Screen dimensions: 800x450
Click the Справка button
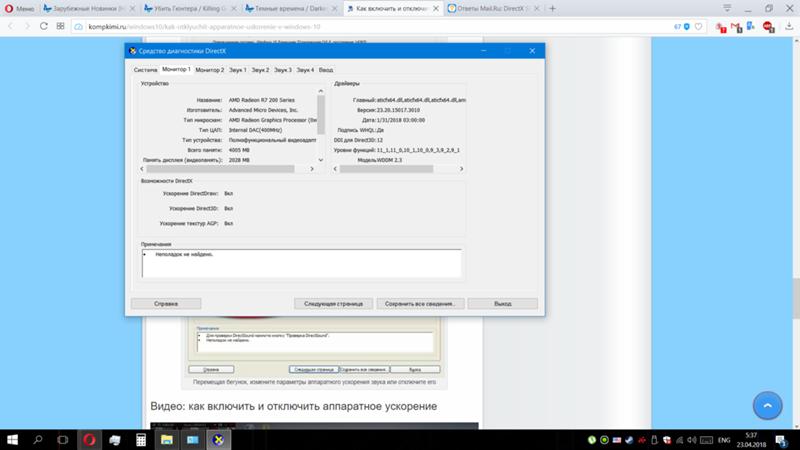(x=166, y=304)
